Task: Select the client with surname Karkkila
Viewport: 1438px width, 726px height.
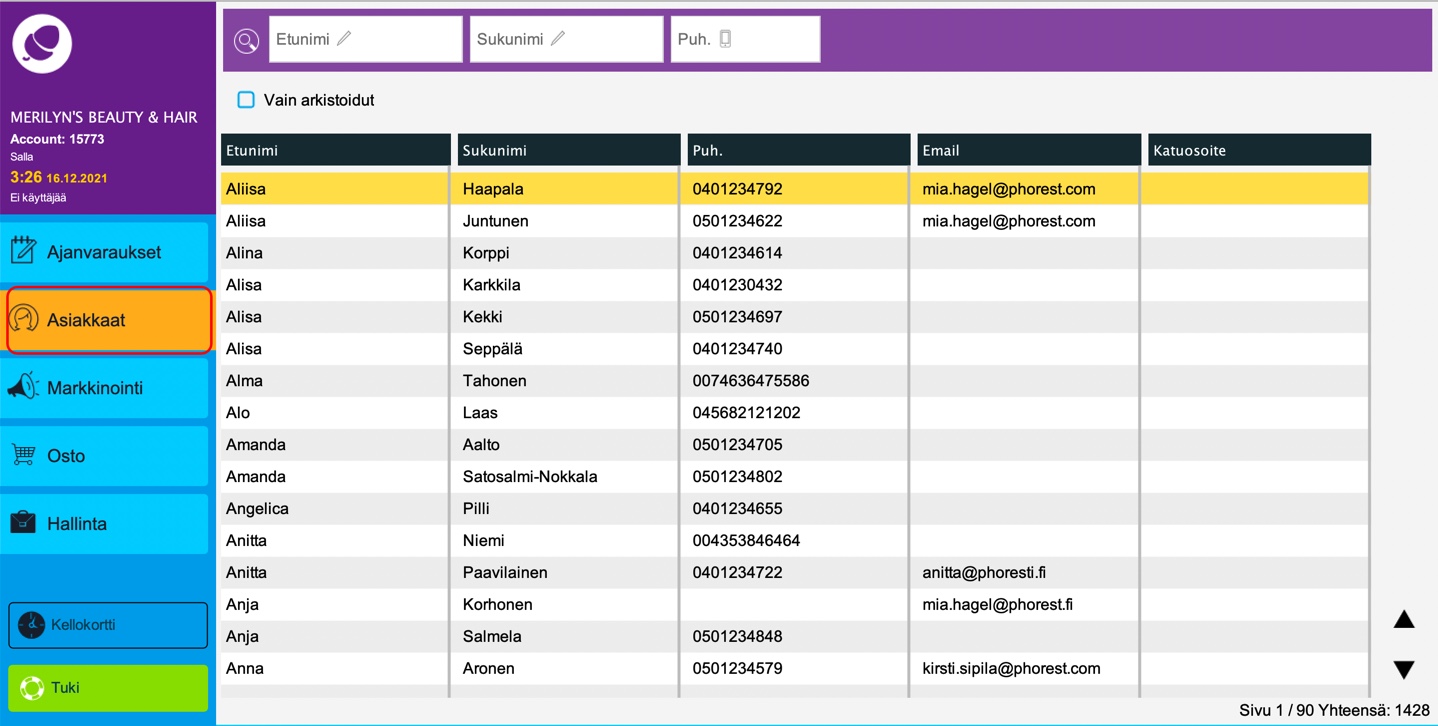Action: pyautogui.click(x=795, y=285)
